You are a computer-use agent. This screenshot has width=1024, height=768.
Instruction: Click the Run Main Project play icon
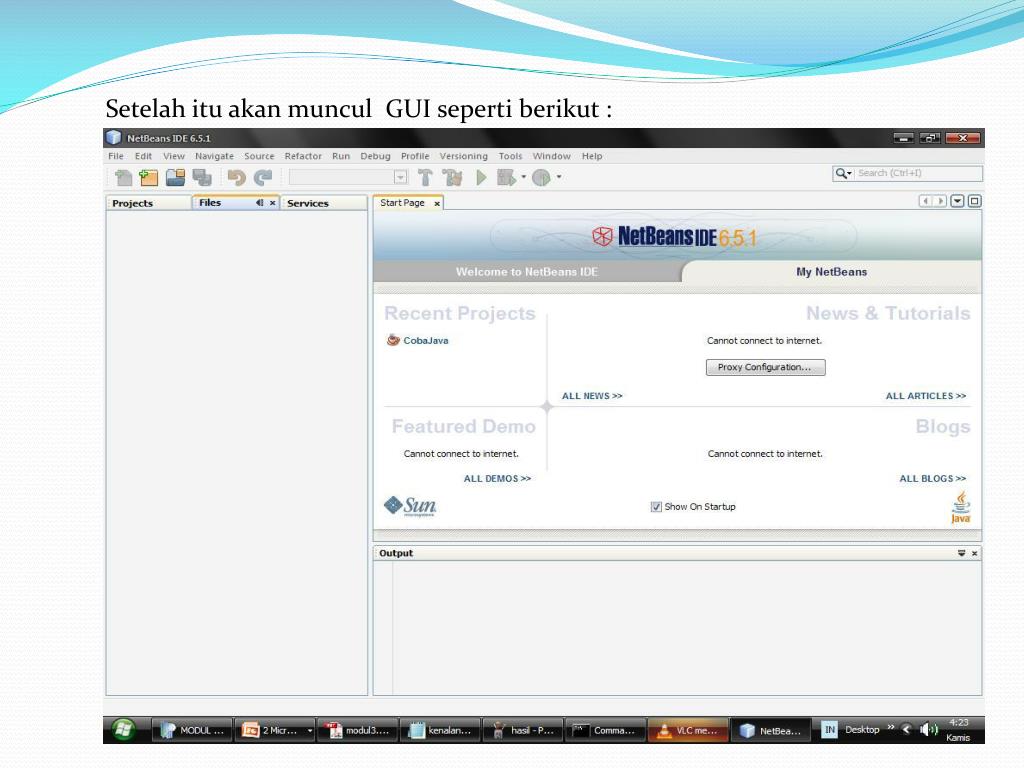point(481,177)
